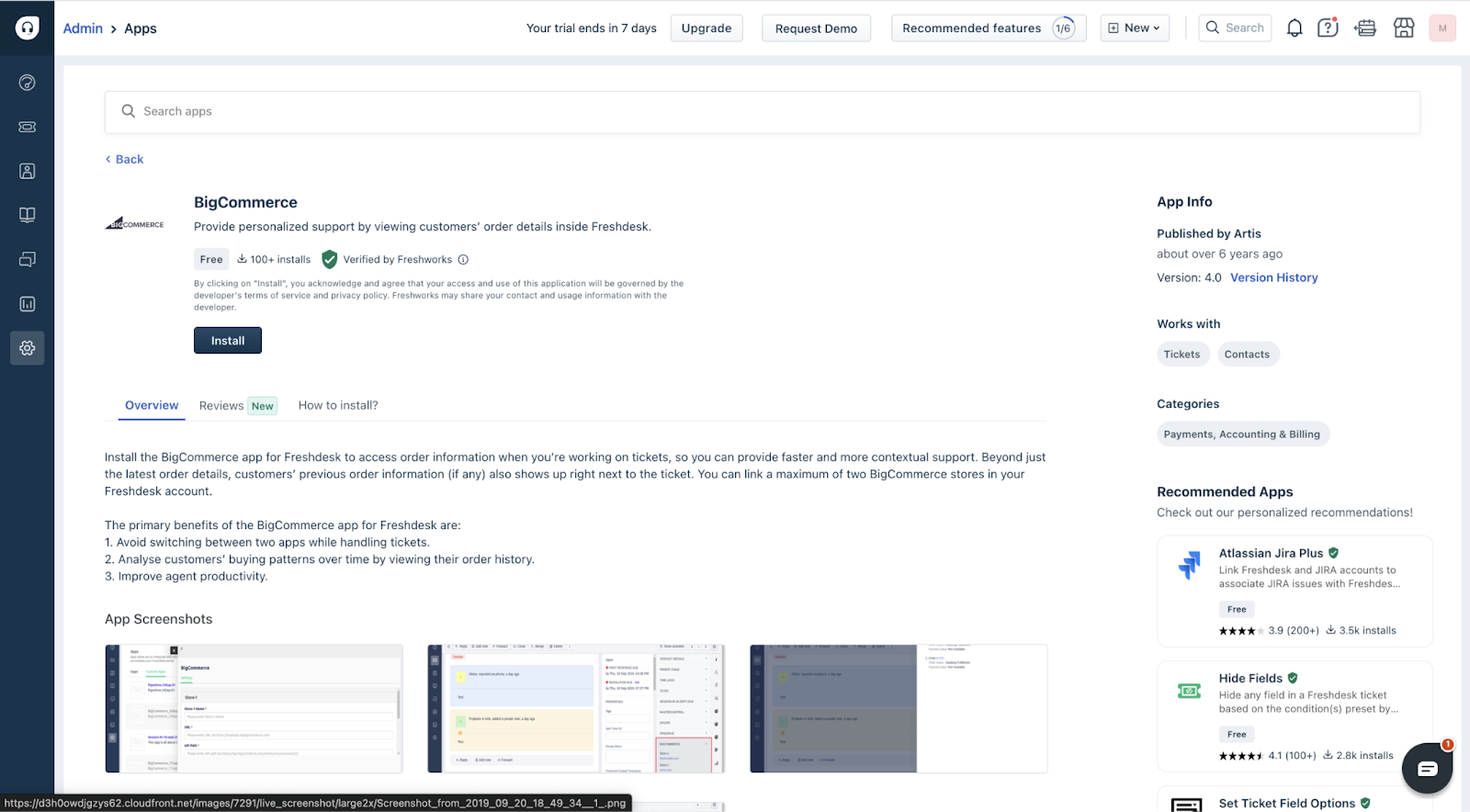Open the help question mark icon

click(x=1328, y=28)
